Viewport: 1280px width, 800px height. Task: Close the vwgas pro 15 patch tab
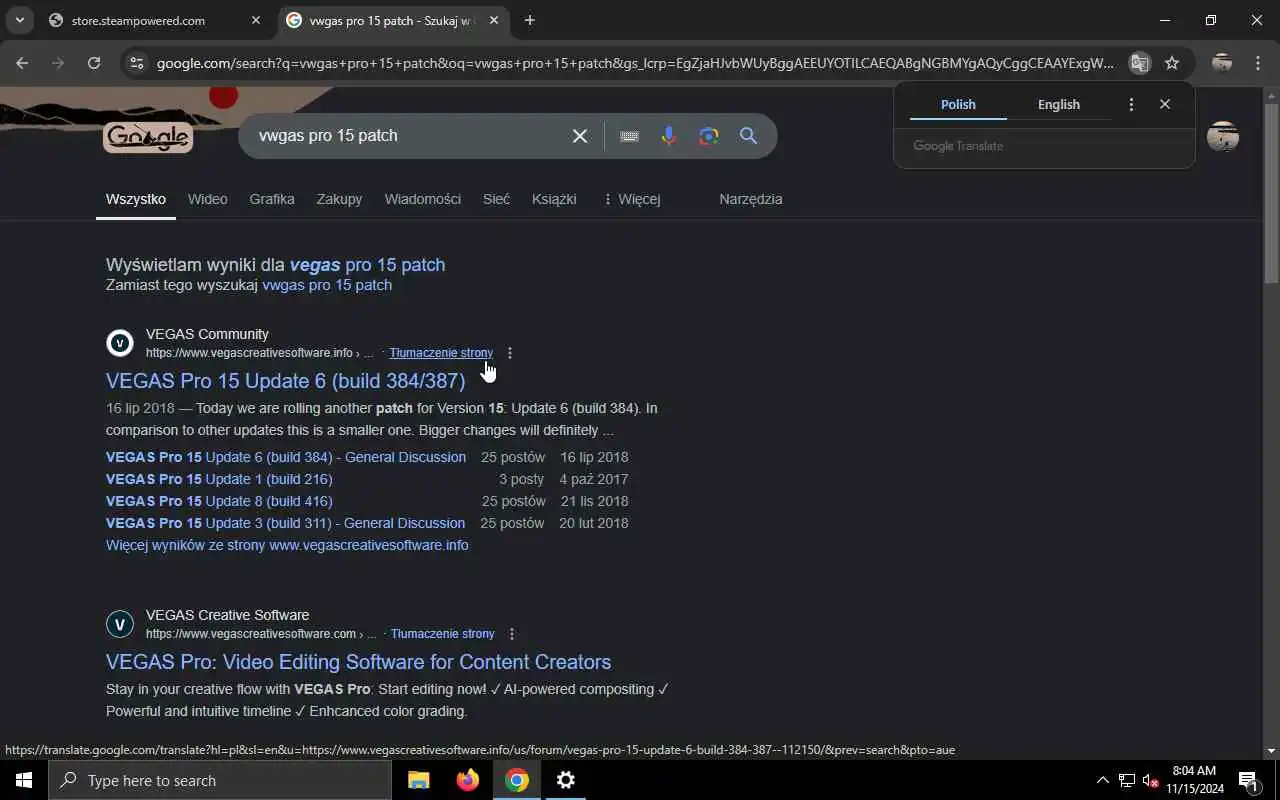(x=494, y=20)
